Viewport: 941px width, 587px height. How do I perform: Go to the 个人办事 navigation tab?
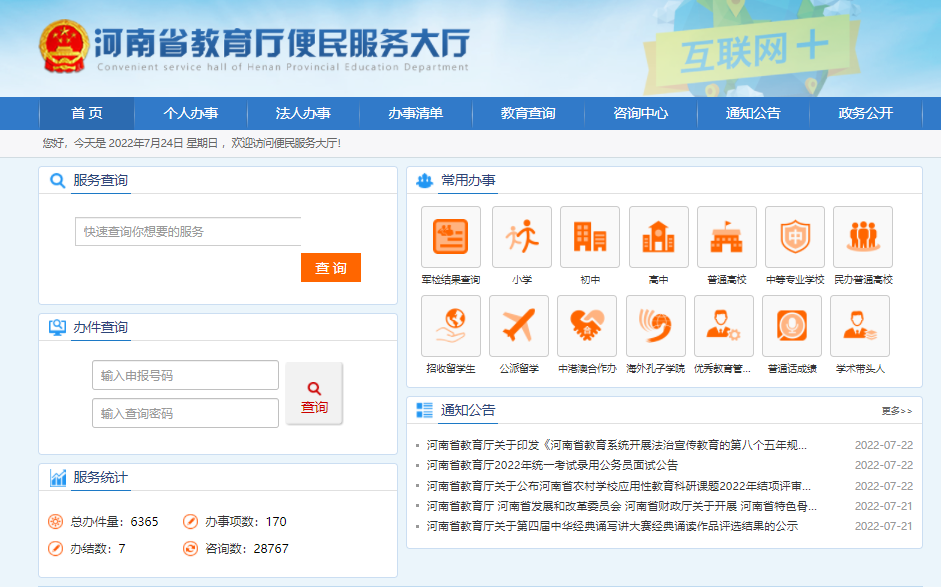[190, 113]
